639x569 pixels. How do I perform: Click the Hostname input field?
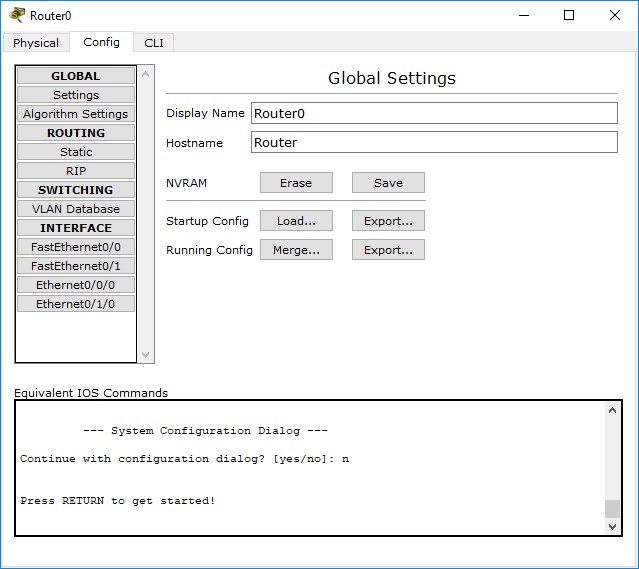434,142
